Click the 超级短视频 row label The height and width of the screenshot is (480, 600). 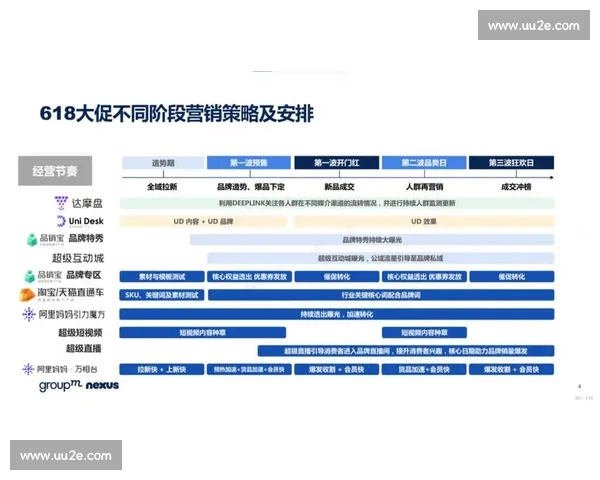coord(80,333)
